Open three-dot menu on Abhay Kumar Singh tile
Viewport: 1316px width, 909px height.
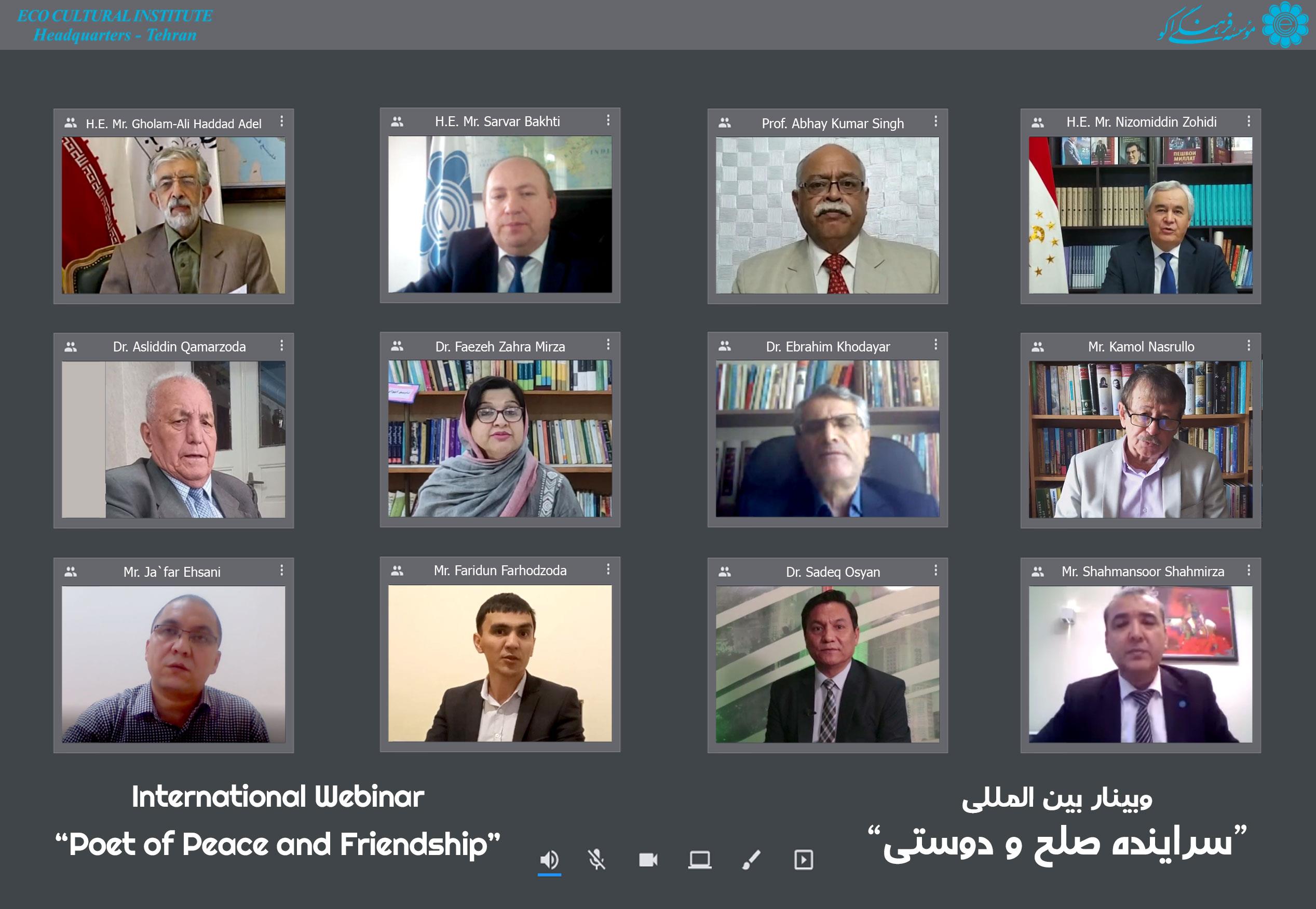coord(935,121)
